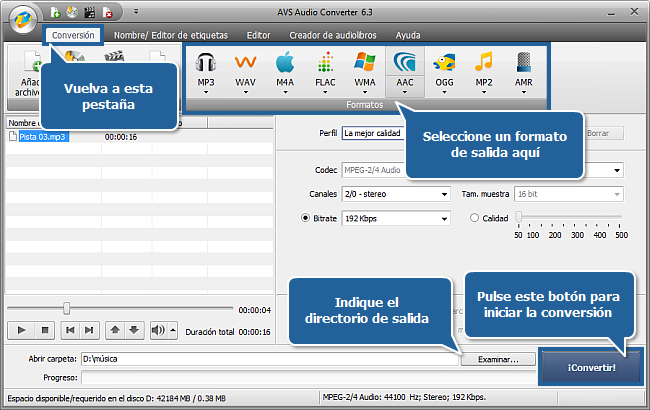
Task: Open the Ayuda menu tab
Action: 407,34
